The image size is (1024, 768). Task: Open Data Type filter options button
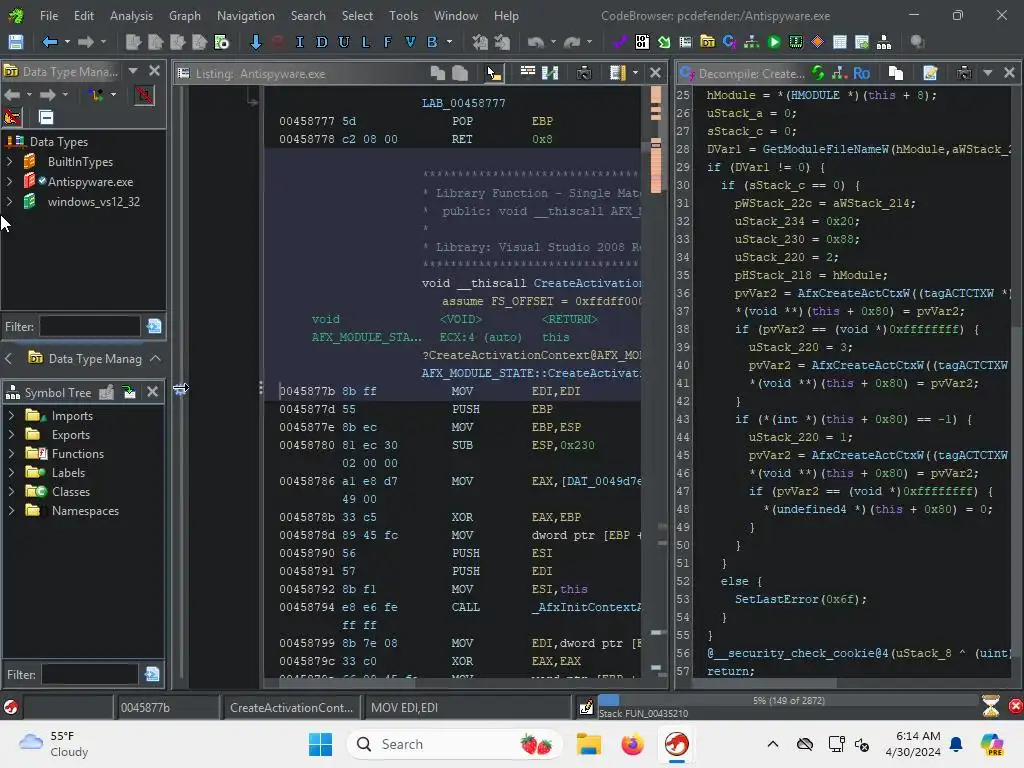(x=154, y=326)
